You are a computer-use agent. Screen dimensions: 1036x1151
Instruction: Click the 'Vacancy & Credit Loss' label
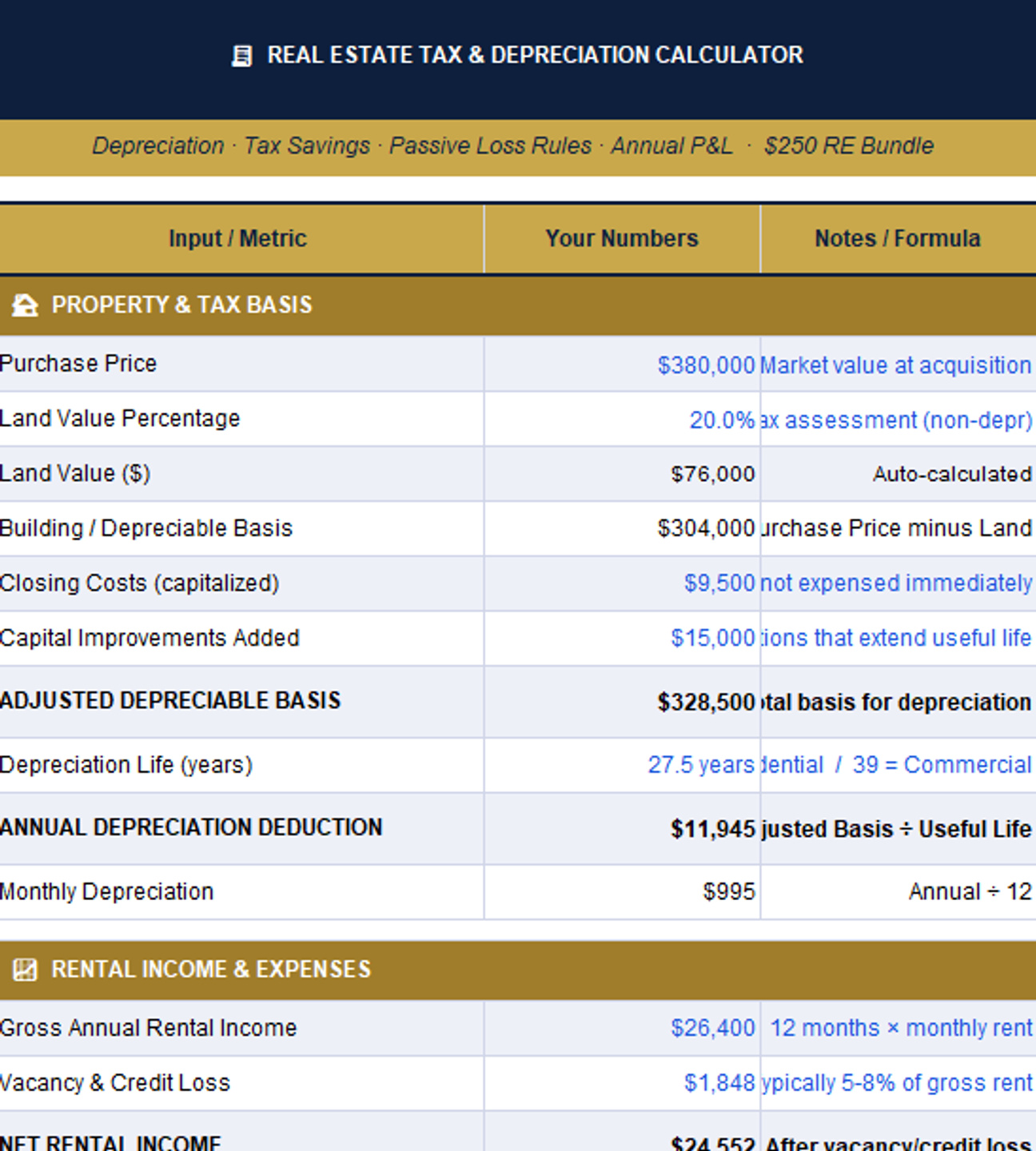coord(115,1083)
